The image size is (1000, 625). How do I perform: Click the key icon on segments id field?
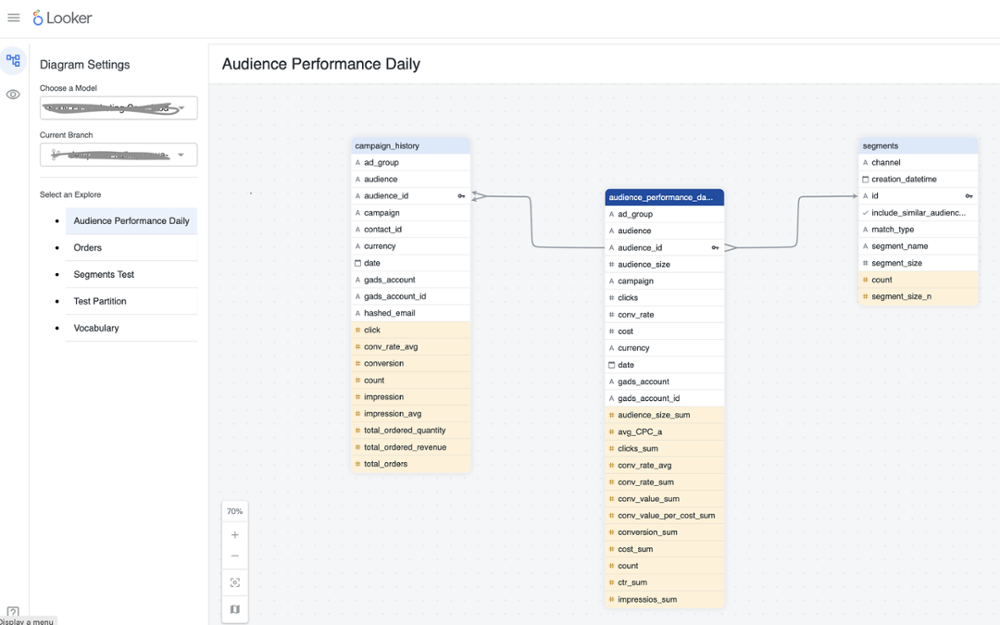click(967, 195)
